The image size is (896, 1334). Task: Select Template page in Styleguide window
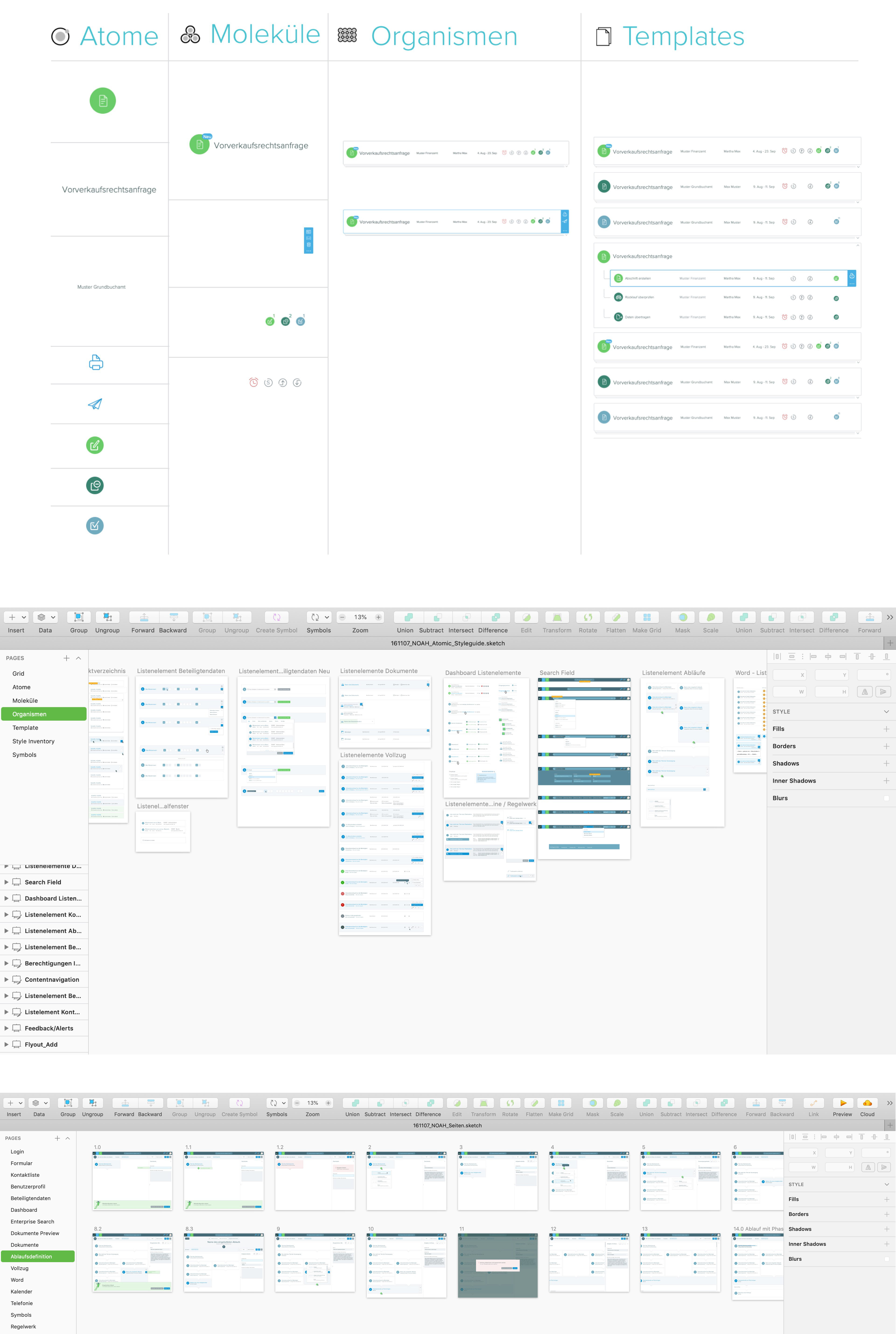pyautogui.click(x=25, y=728)
